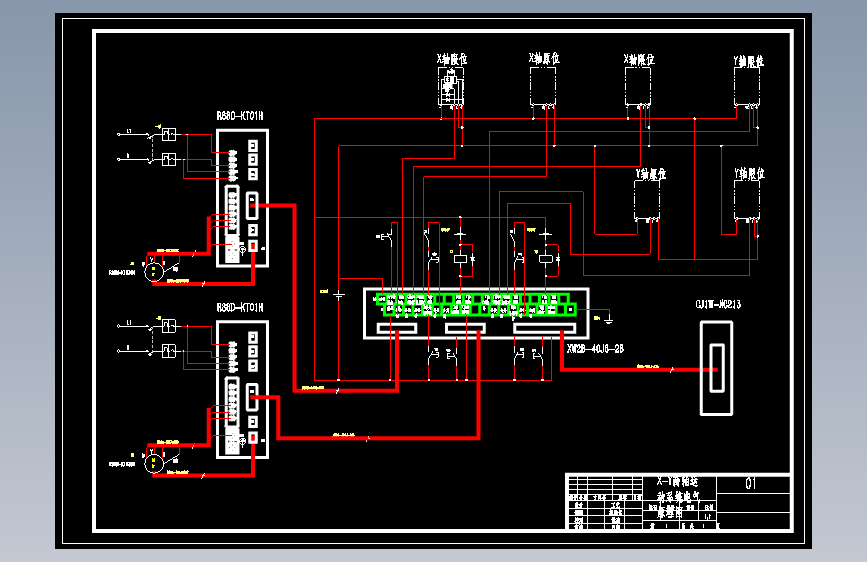Select the upper R88D-KT01H driver body

[242, 198]
